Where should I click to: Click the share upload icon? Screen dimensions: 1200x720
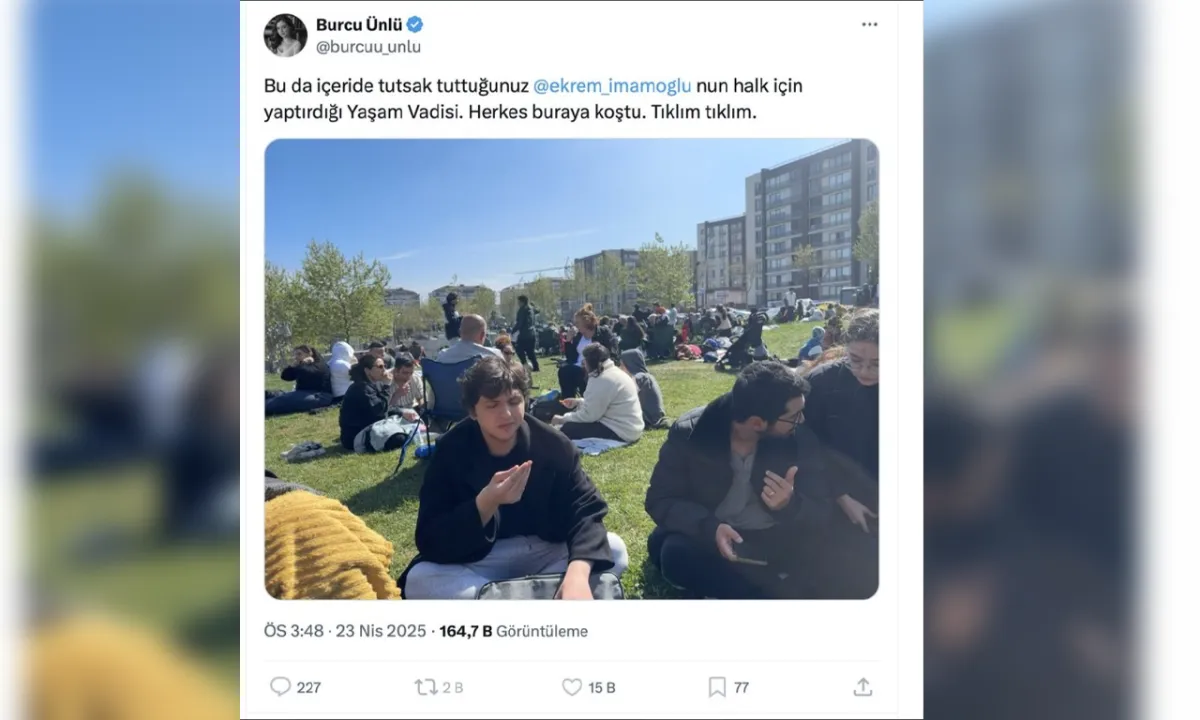(x=863, y=687)
